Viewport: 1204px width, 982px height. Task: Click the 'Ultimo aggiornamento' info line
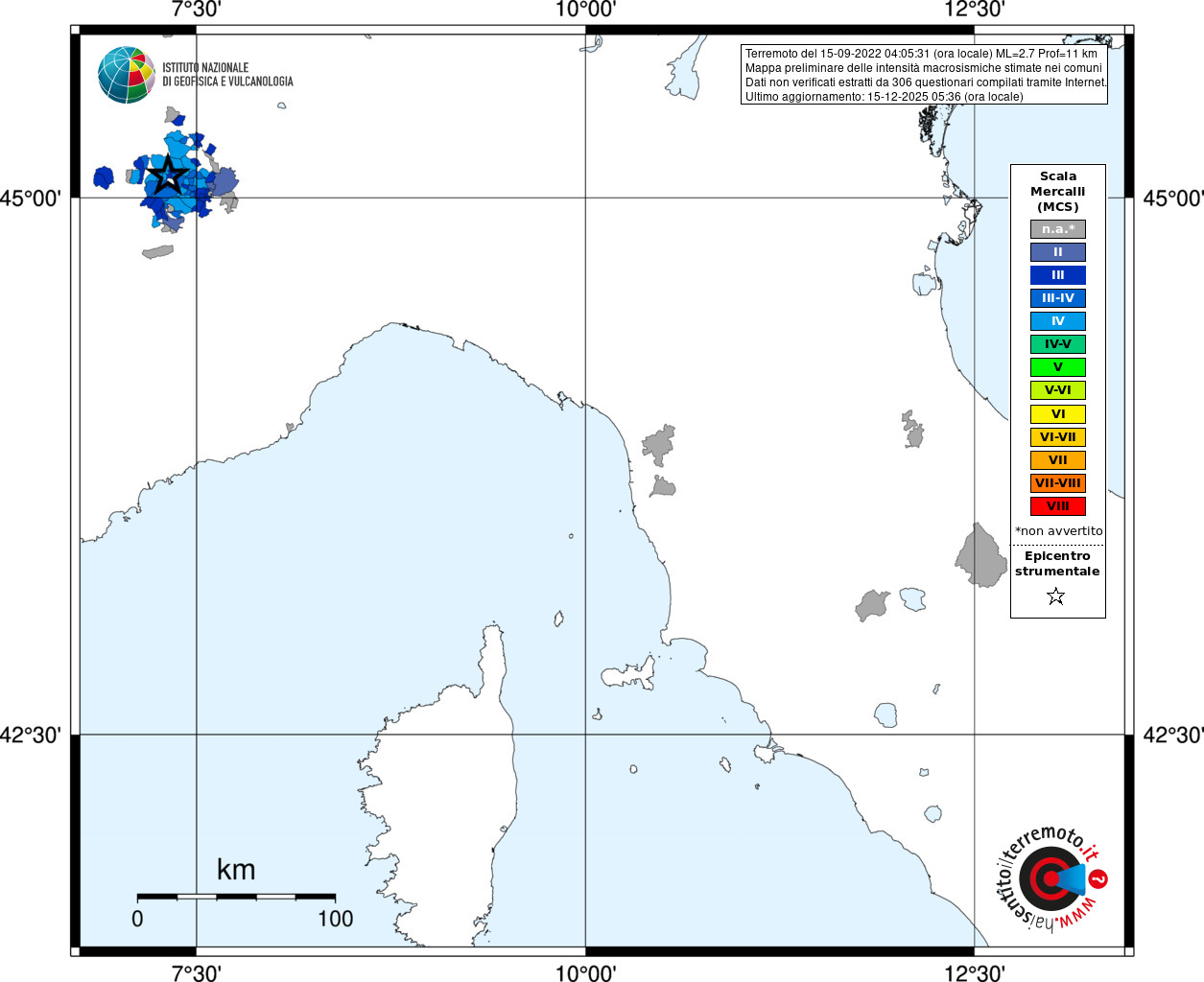click(x=885, y=97)
